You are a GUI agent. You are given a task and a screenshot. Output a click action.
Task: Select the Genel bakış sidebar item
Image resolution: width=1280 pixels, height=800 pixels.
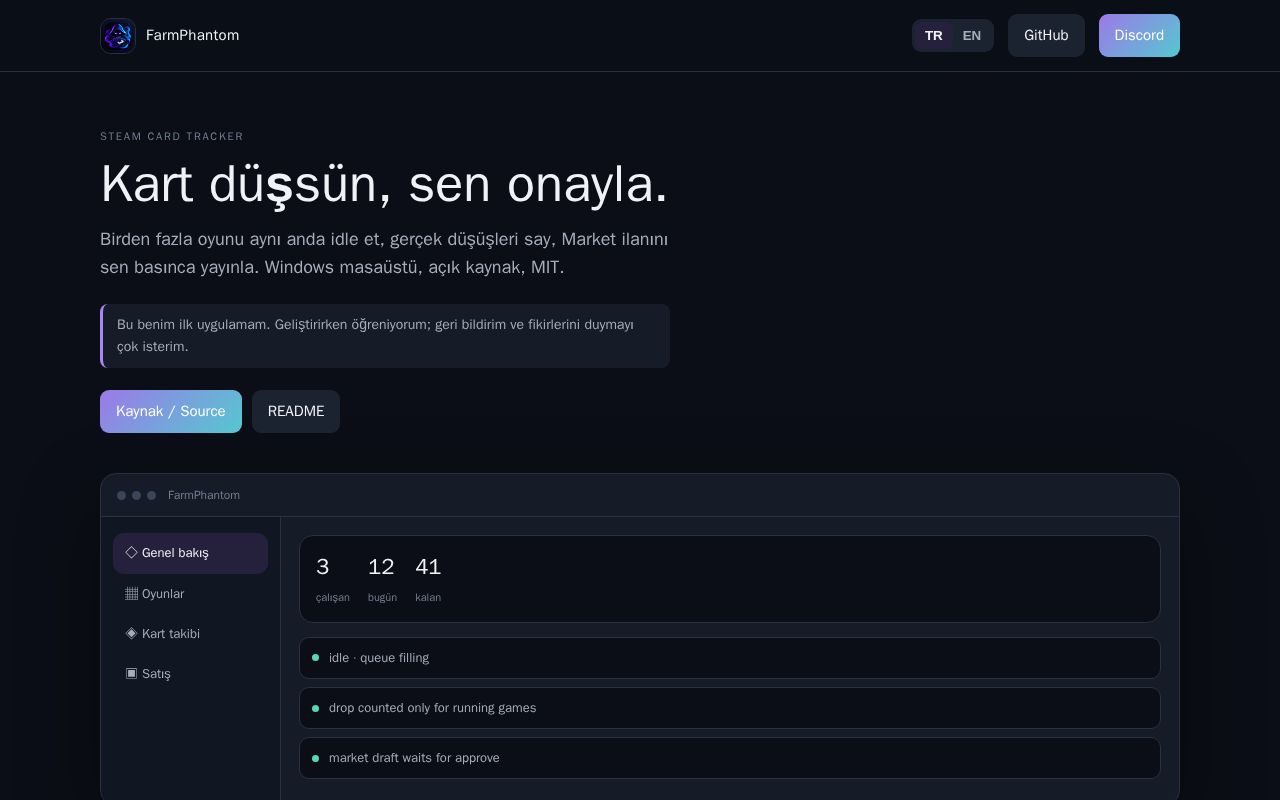click(190, 553)
